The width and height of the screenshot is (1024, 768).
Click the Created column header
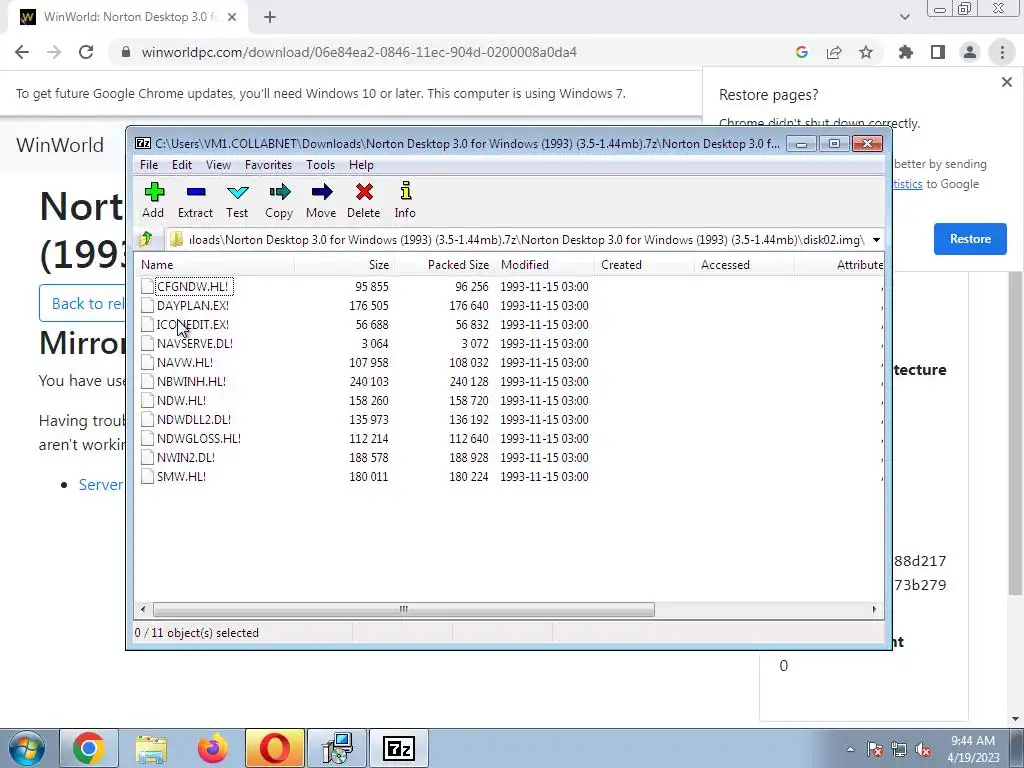coord(645,264)
